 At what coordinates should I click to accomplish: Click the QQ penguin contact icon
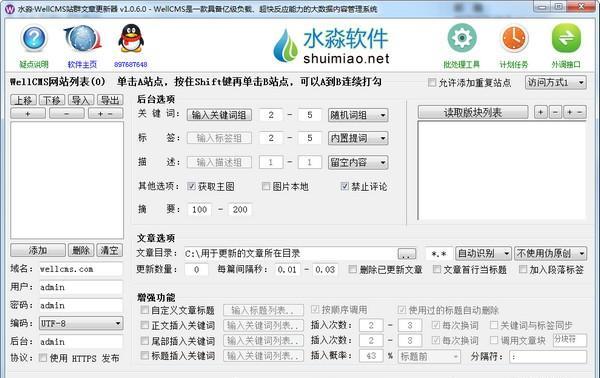pos(131,39)
